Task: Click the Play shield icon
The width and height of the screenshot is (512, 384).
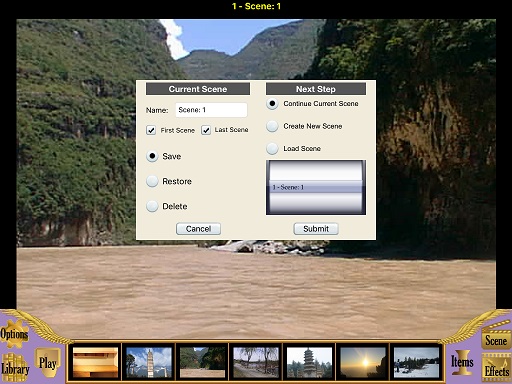Action: 48,363
